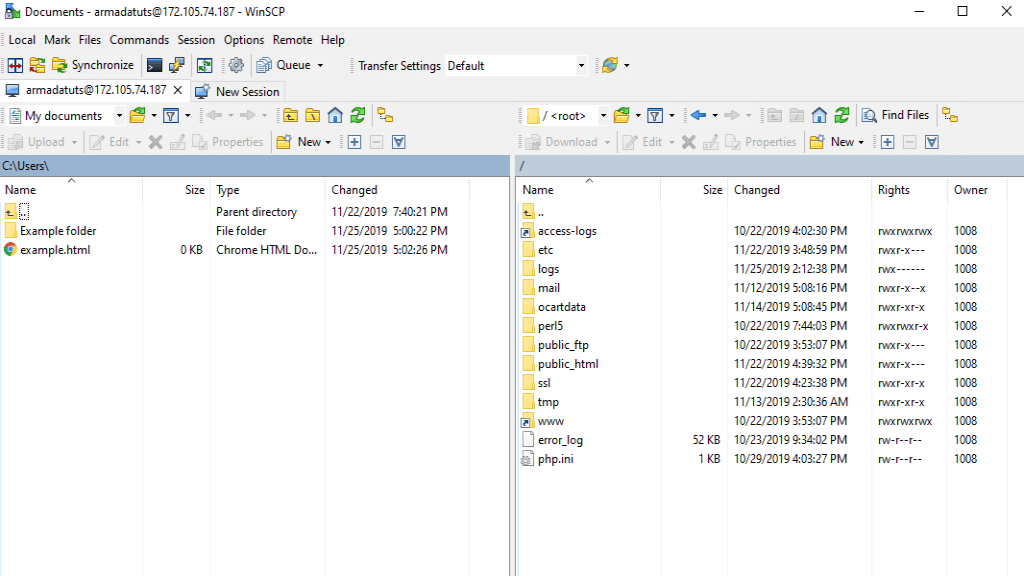Refresh the local panel

point(358,116)
